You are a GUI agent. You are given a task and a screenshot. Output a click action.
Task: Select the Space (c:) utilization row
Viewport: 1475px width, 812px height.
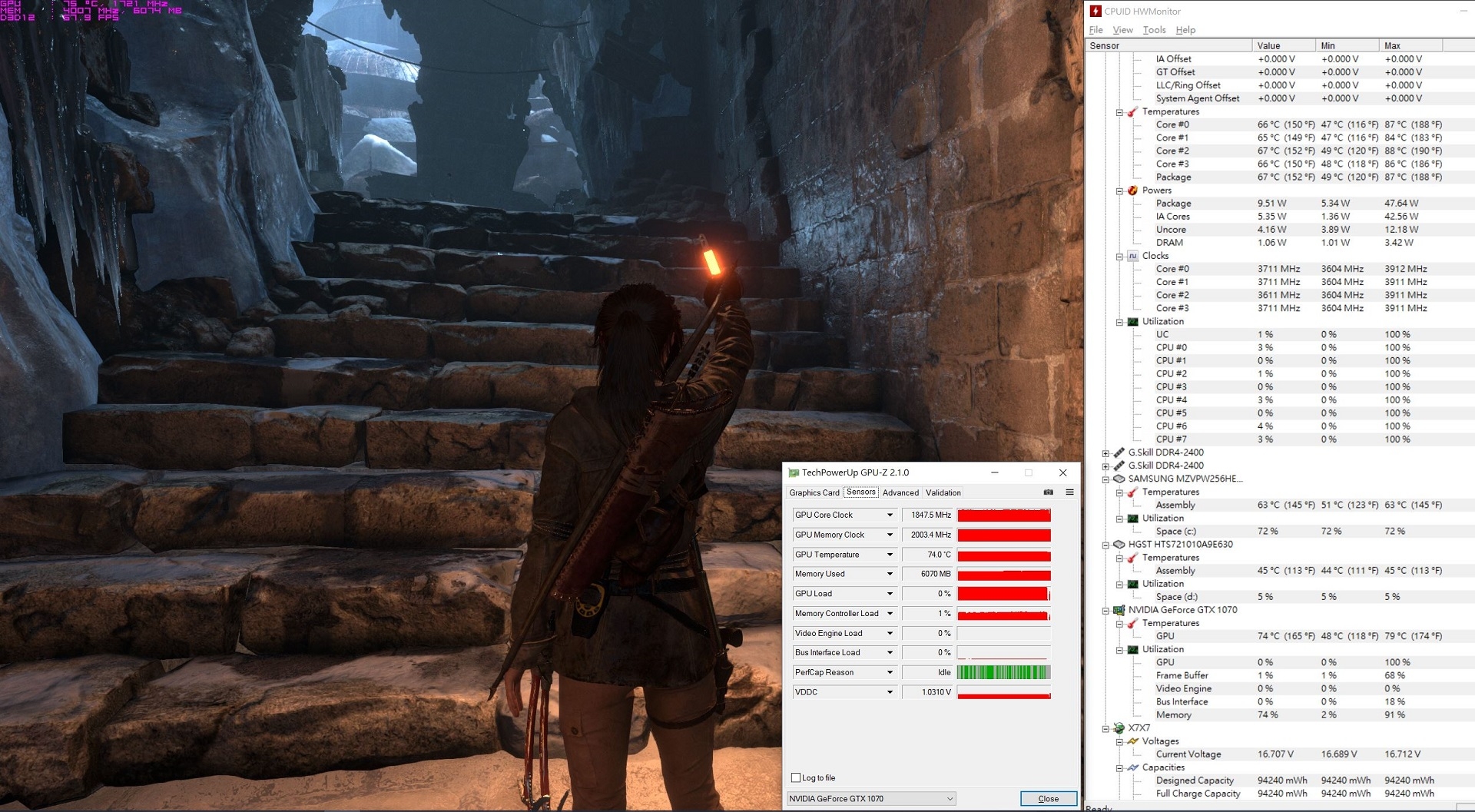point(1280,532)
